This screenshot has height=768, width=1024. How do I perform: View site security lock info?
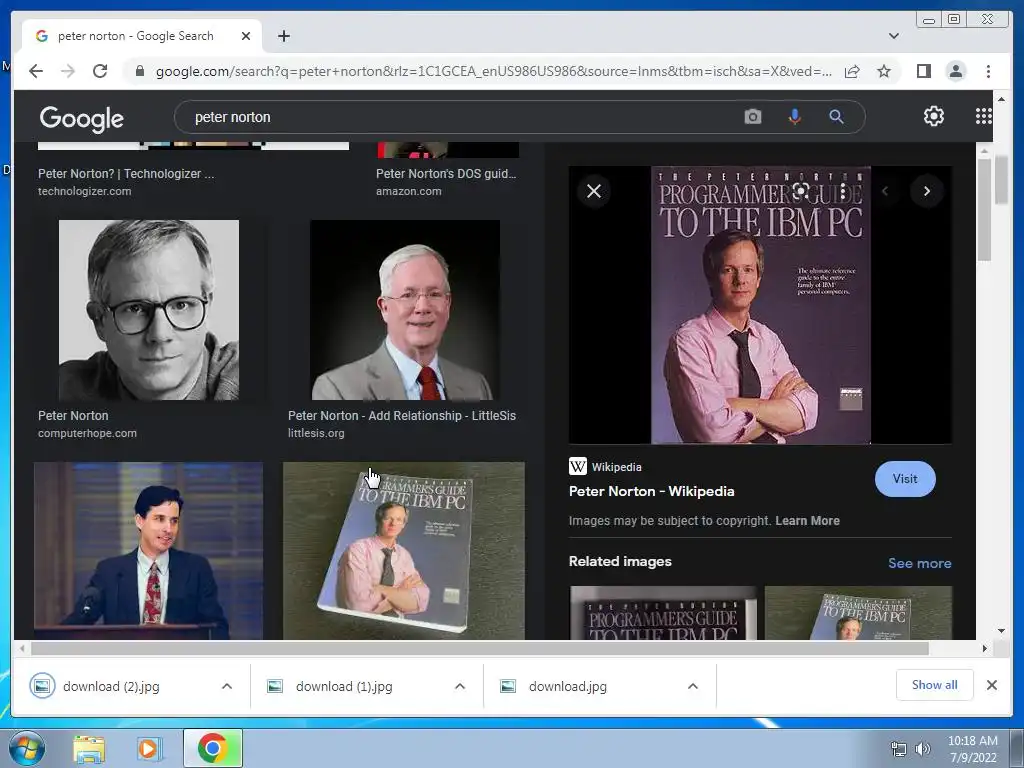coord(139,71)
